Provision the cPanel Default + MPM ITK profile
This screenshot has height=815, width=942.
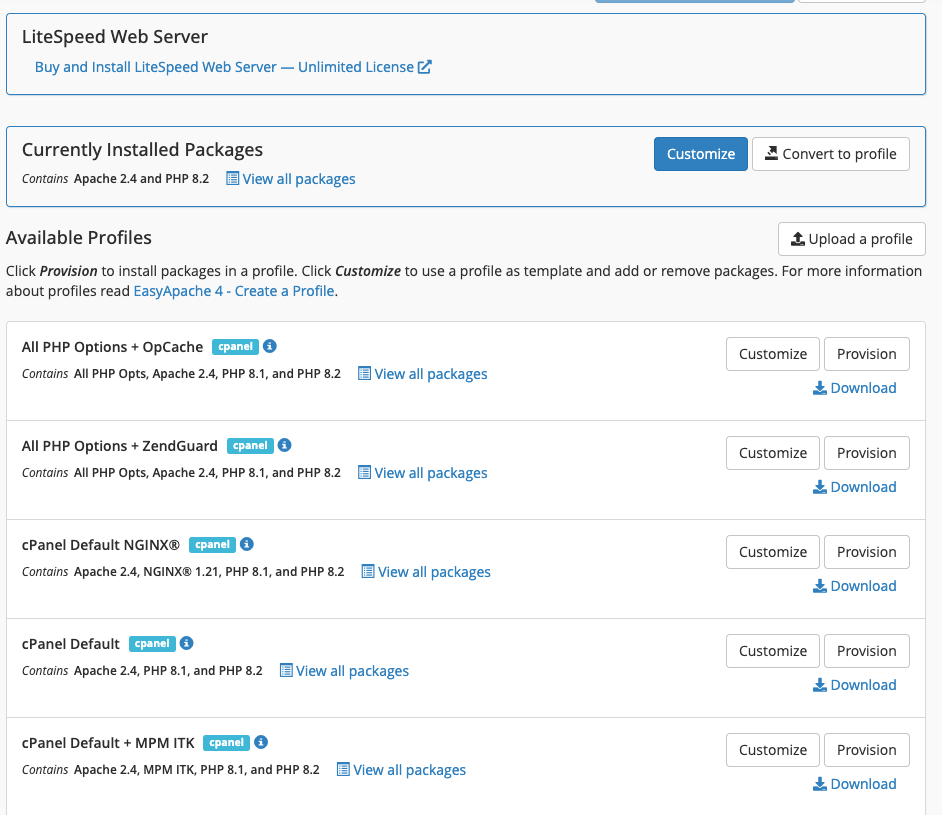click(866, 750)
